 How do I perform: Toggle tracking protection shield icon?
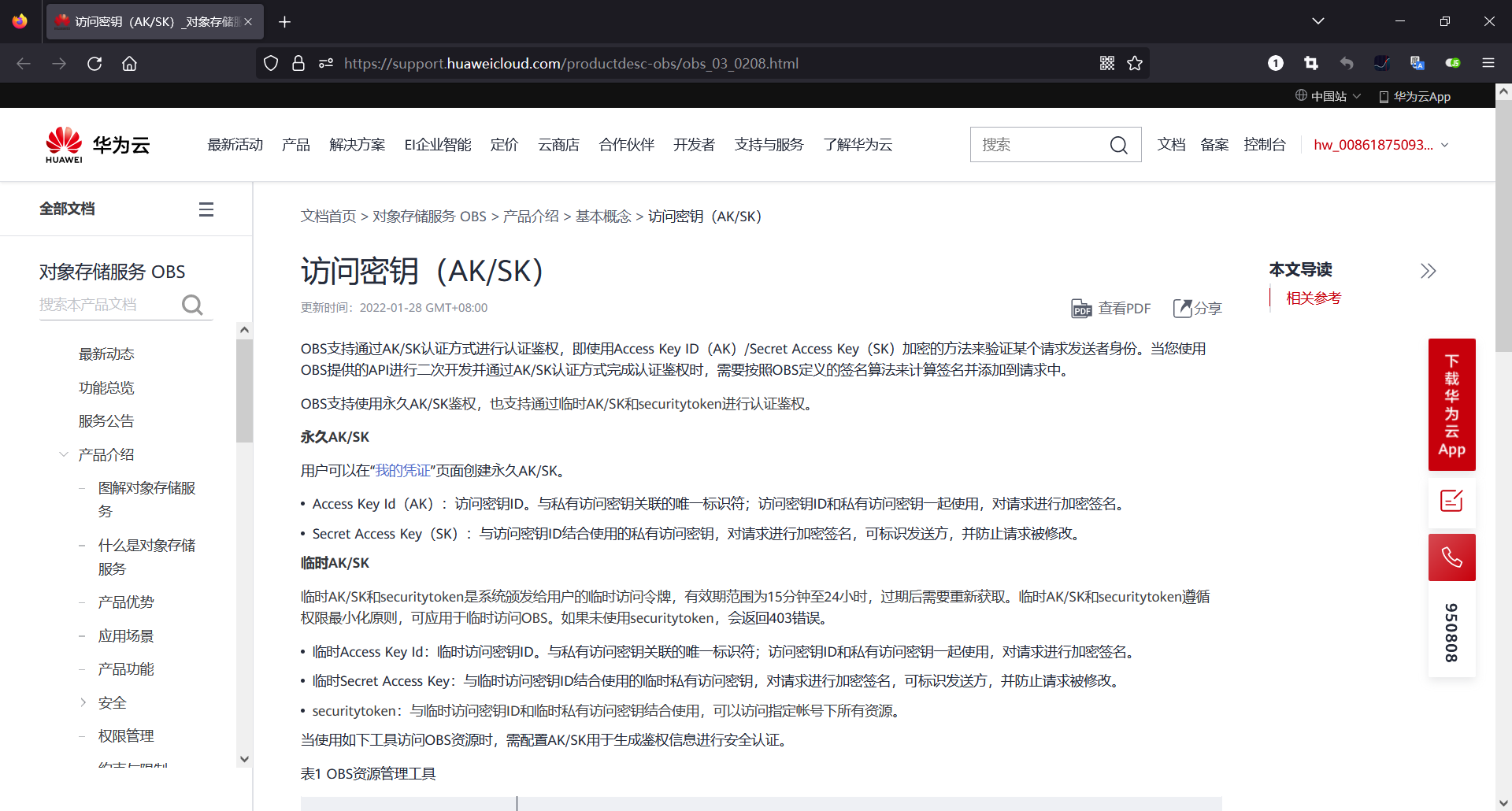(x=270, y=63)
